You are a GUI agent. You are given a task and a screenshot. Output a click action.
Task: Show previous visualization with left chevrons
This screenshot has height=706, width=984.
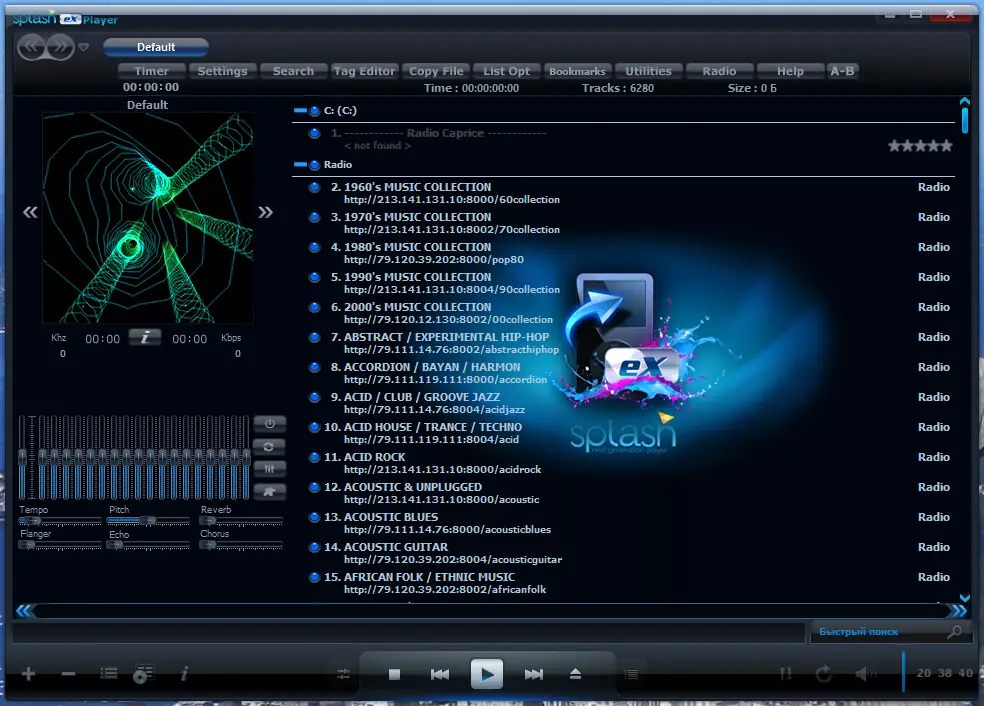(x=30, y=212)
